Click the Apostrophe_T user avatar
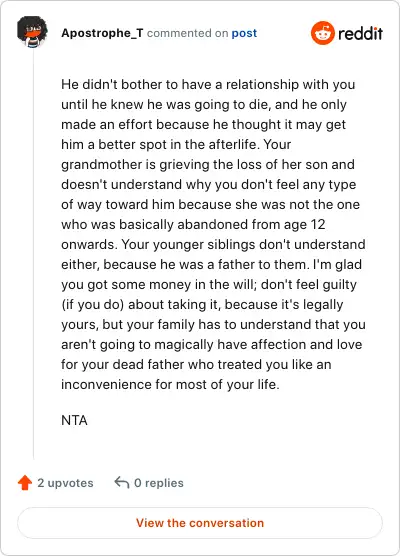The width and height of the screenshot is (400, 556). 32,32
